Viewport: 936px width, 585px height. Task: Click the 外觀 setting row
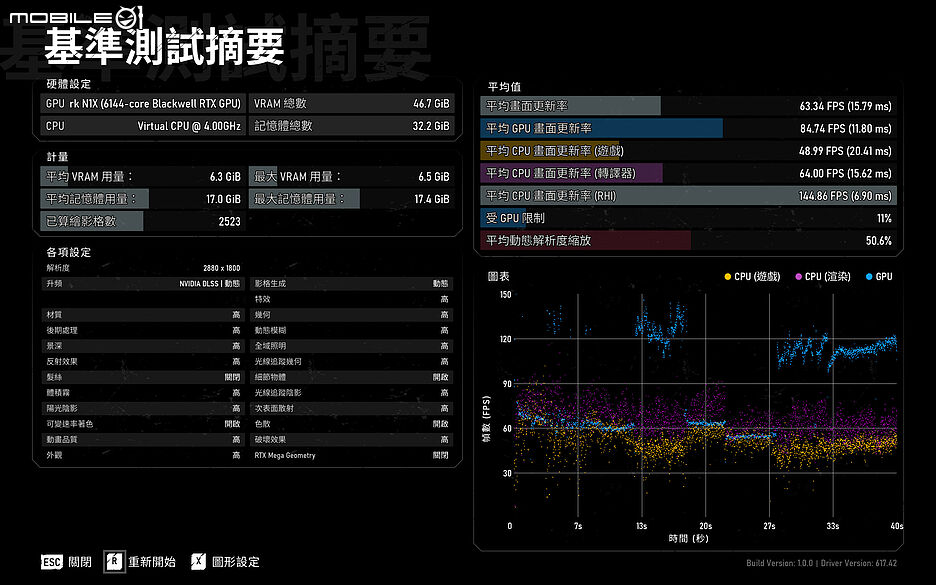[143, 455]
